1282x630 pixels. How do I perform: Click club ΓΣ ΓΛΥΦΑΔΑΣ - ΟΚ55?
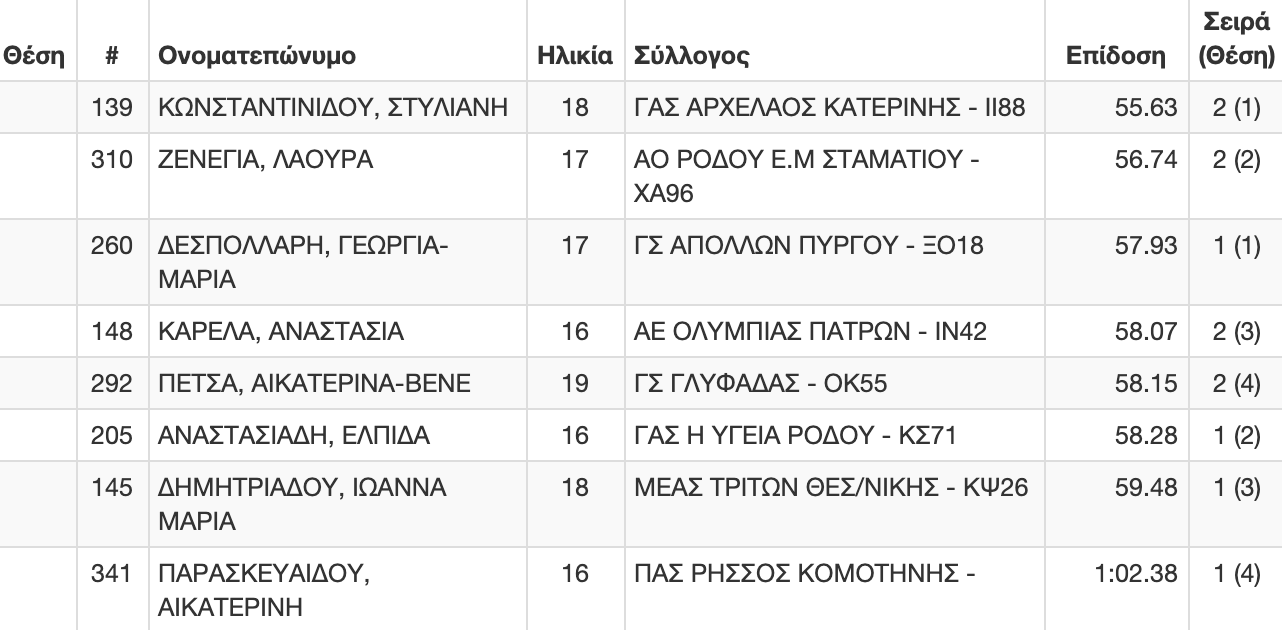(x=761, y=383)
